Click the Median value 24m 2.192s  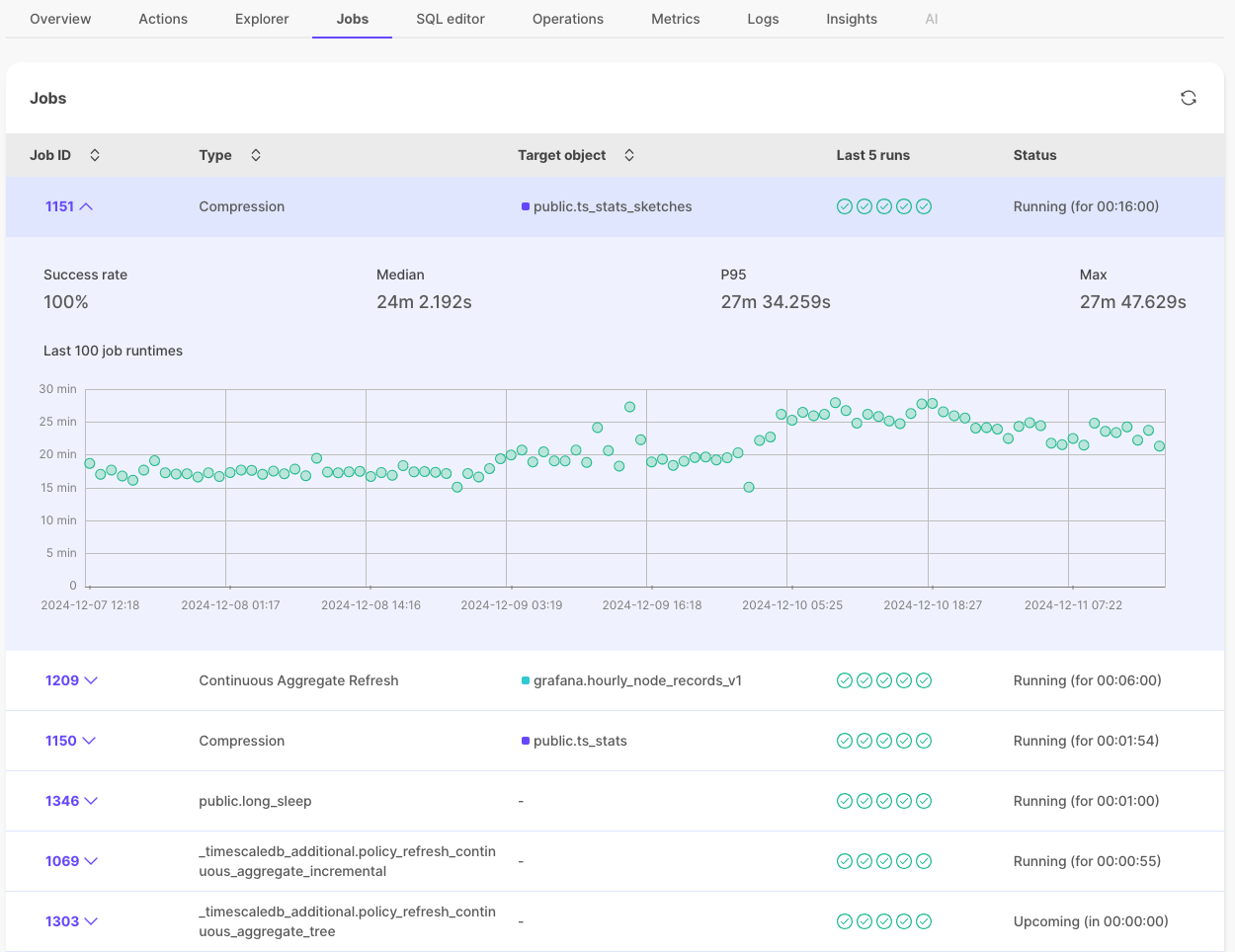(x=424, y=302)
